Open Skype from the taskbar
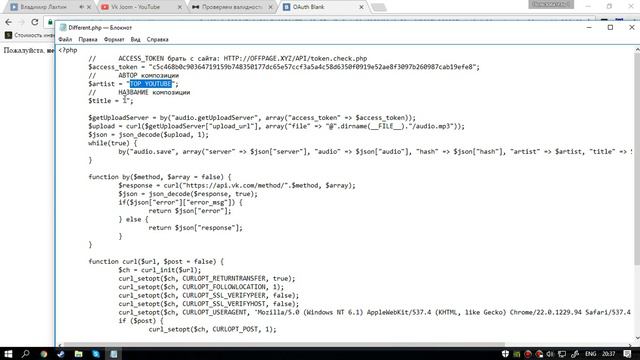This screenshot has width=640, height=360. coord(96,354)
